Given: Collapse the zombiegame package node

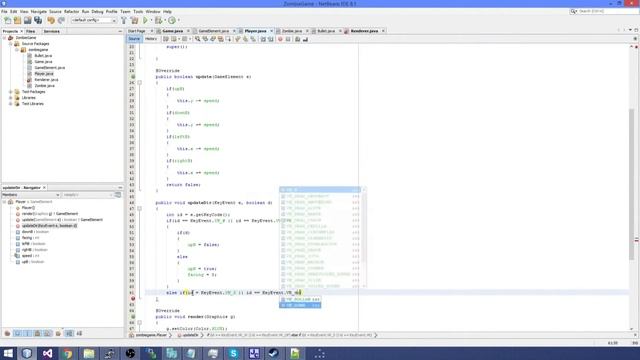Looking at the screenshot, I should point(17,50).
